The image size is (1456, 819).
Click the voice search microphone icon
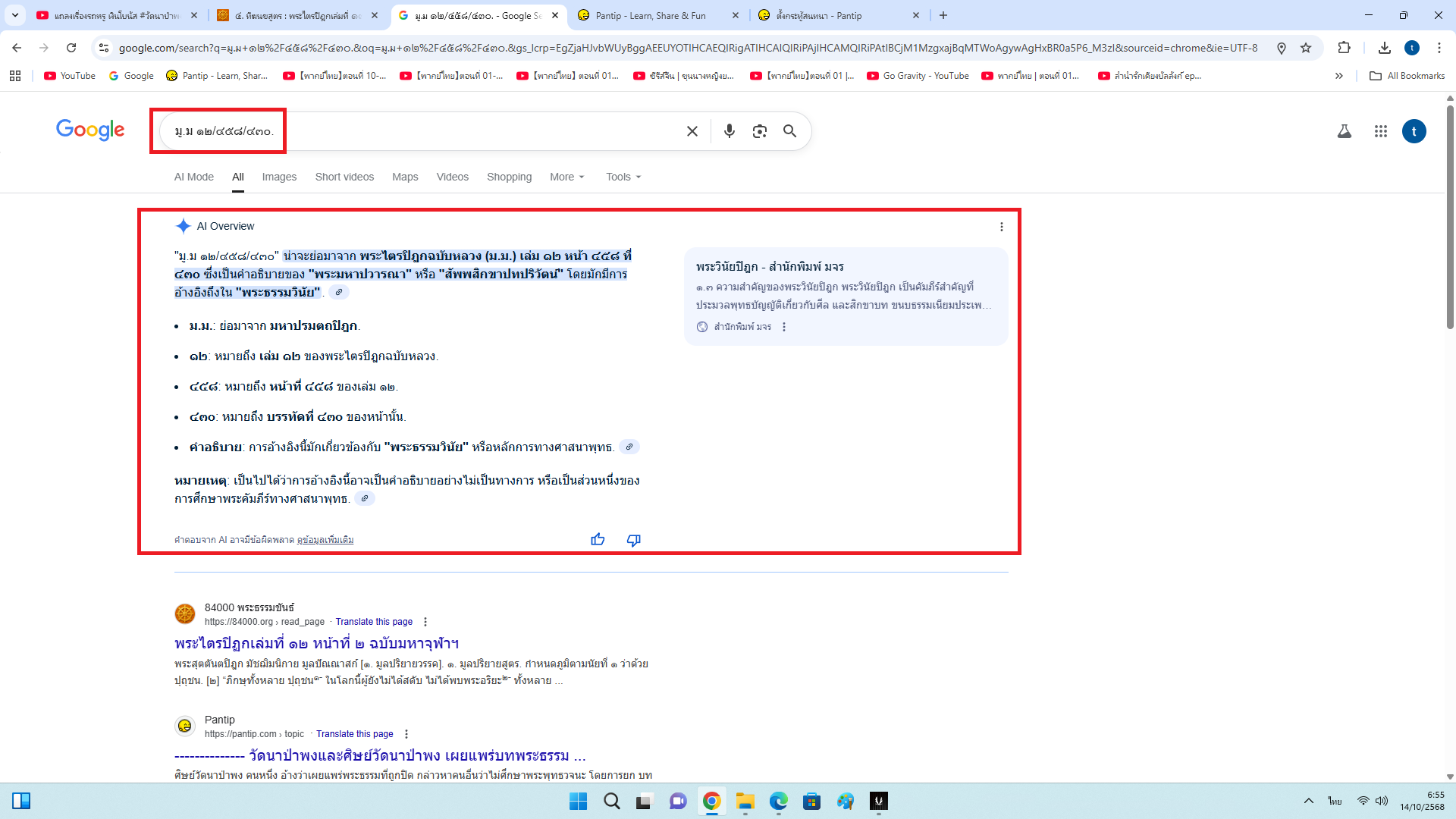tap(729, 131)
